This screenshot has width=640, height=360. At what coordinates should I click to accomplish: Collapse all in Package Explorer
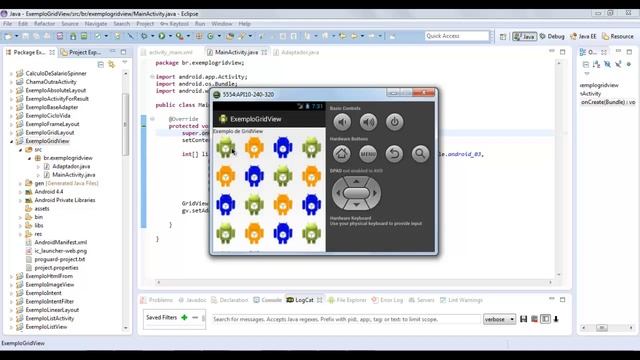pos(100,64)
